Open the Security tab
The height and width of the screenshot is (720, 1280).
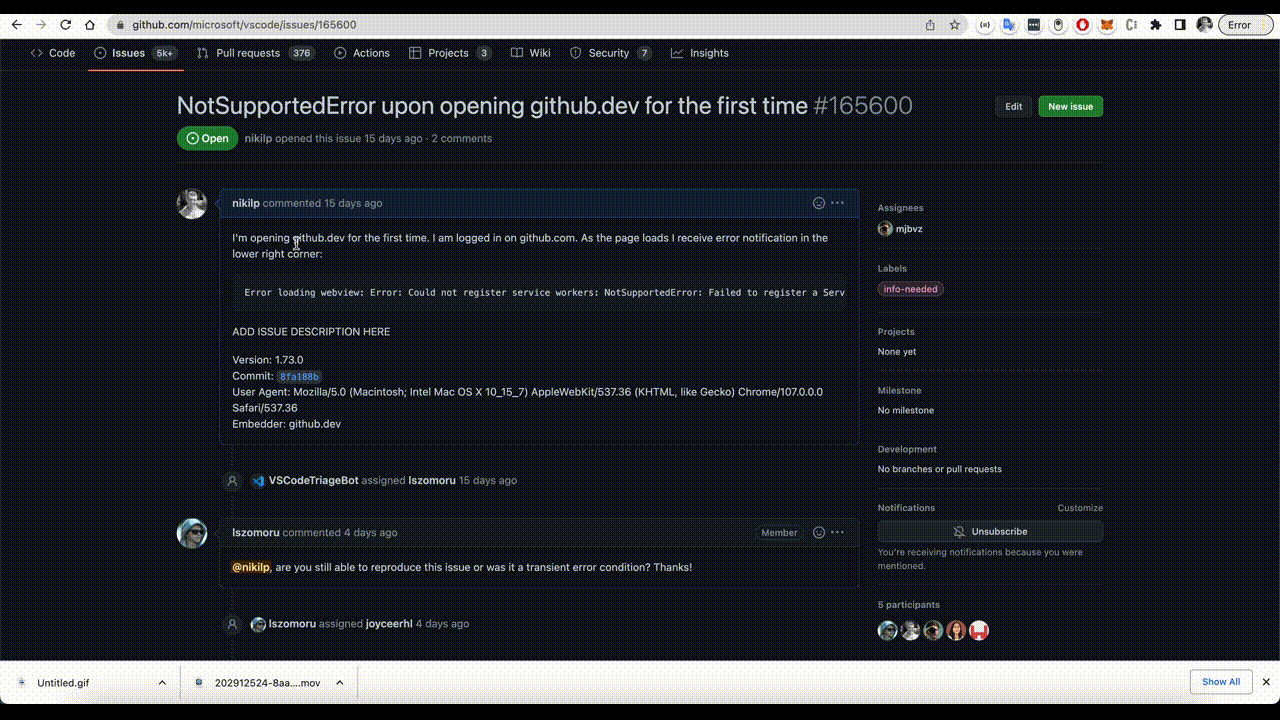pos(610,53)
